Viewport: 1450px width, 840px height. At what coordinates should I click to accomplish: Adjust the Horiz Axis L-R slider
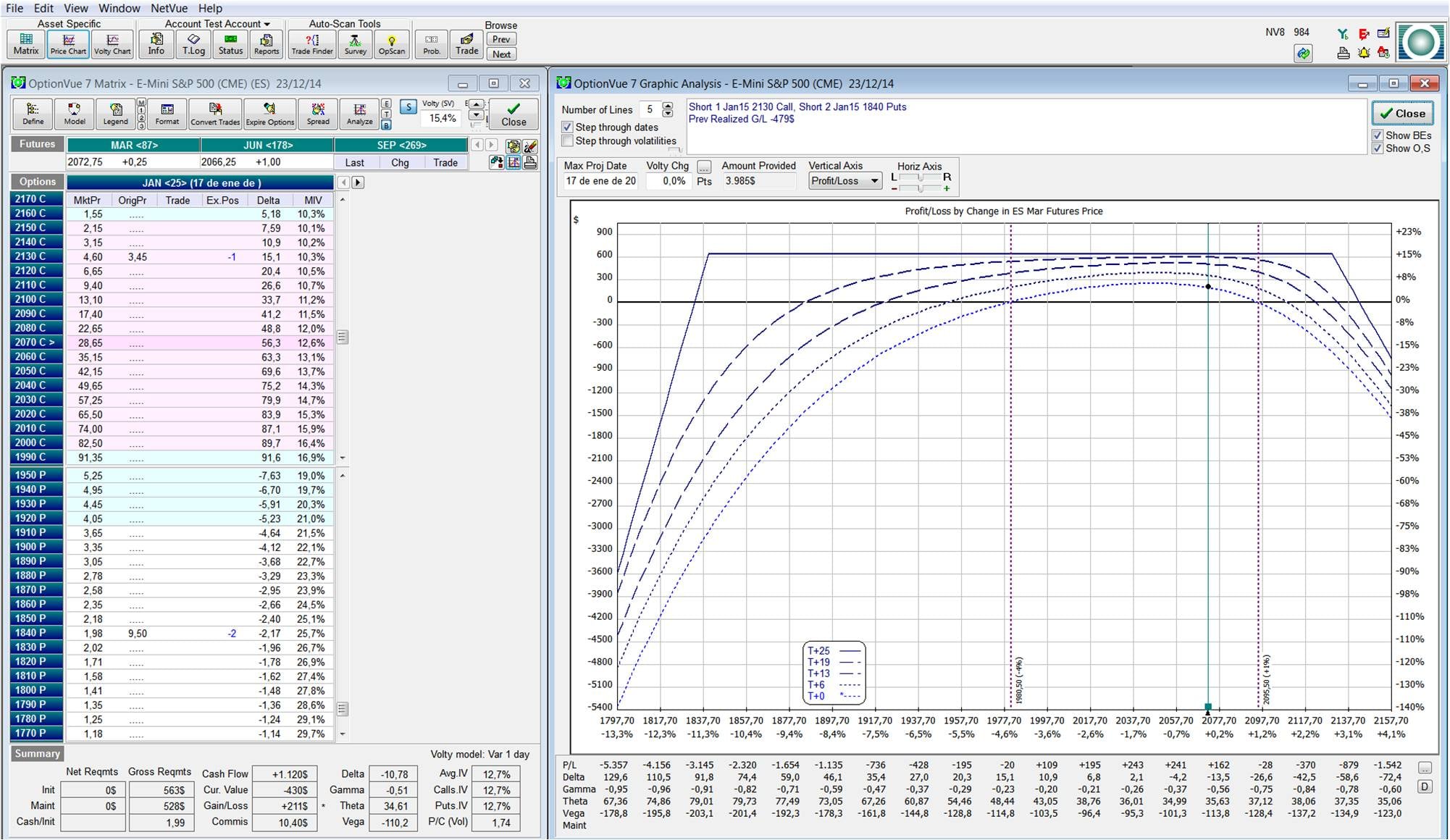point(921,177)
